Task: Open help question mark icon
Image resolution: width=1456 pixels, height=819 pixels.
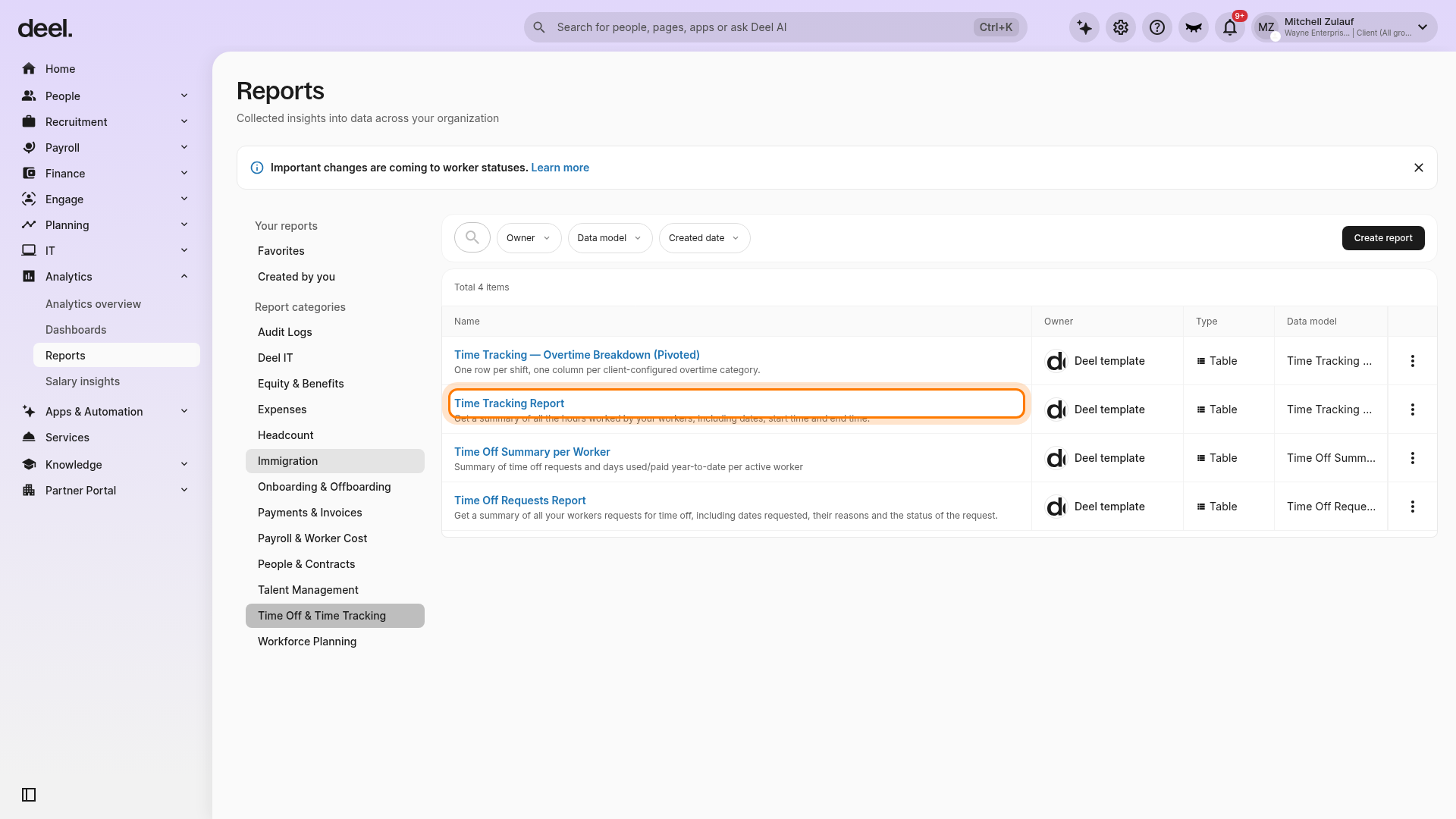Action: [1157, 27]
